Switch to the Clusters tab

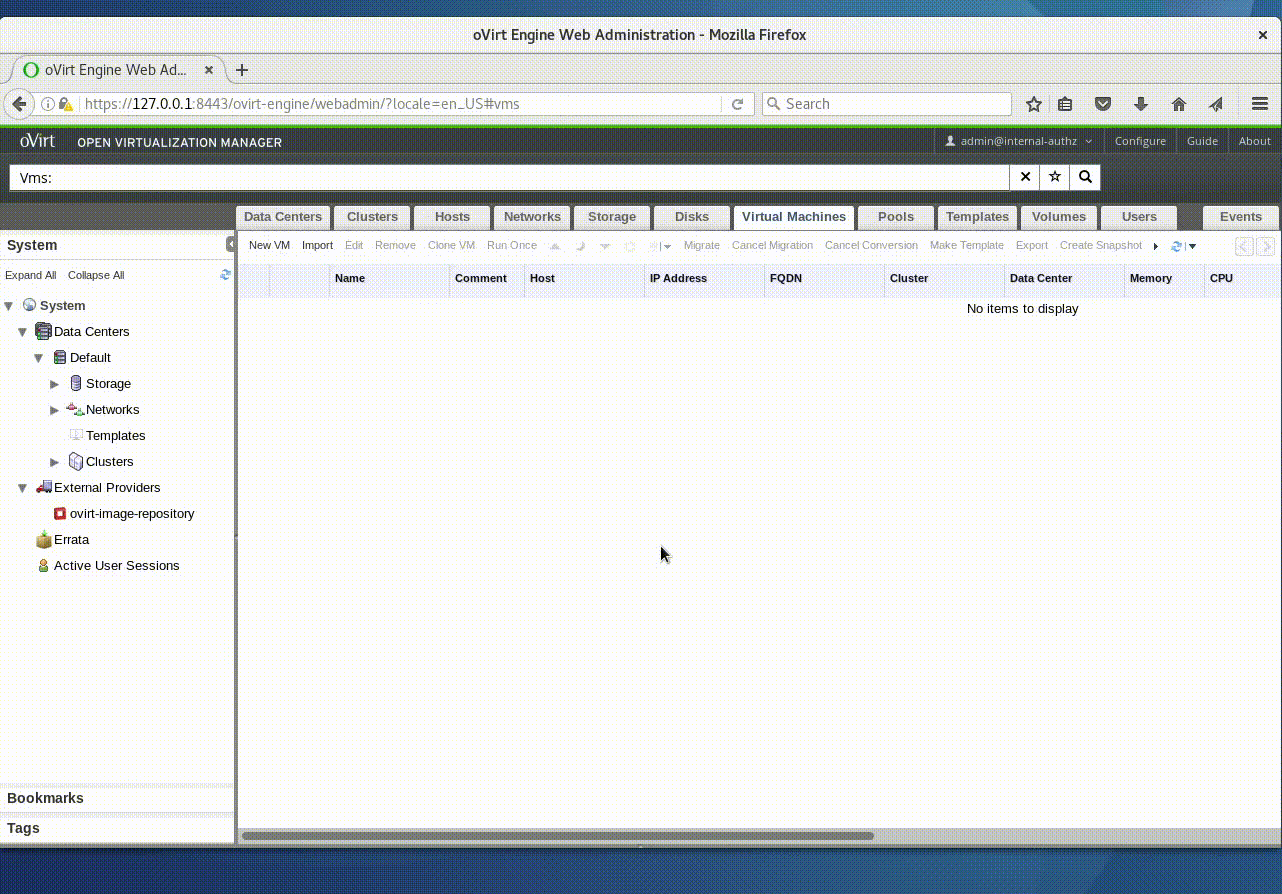(372, 217)
